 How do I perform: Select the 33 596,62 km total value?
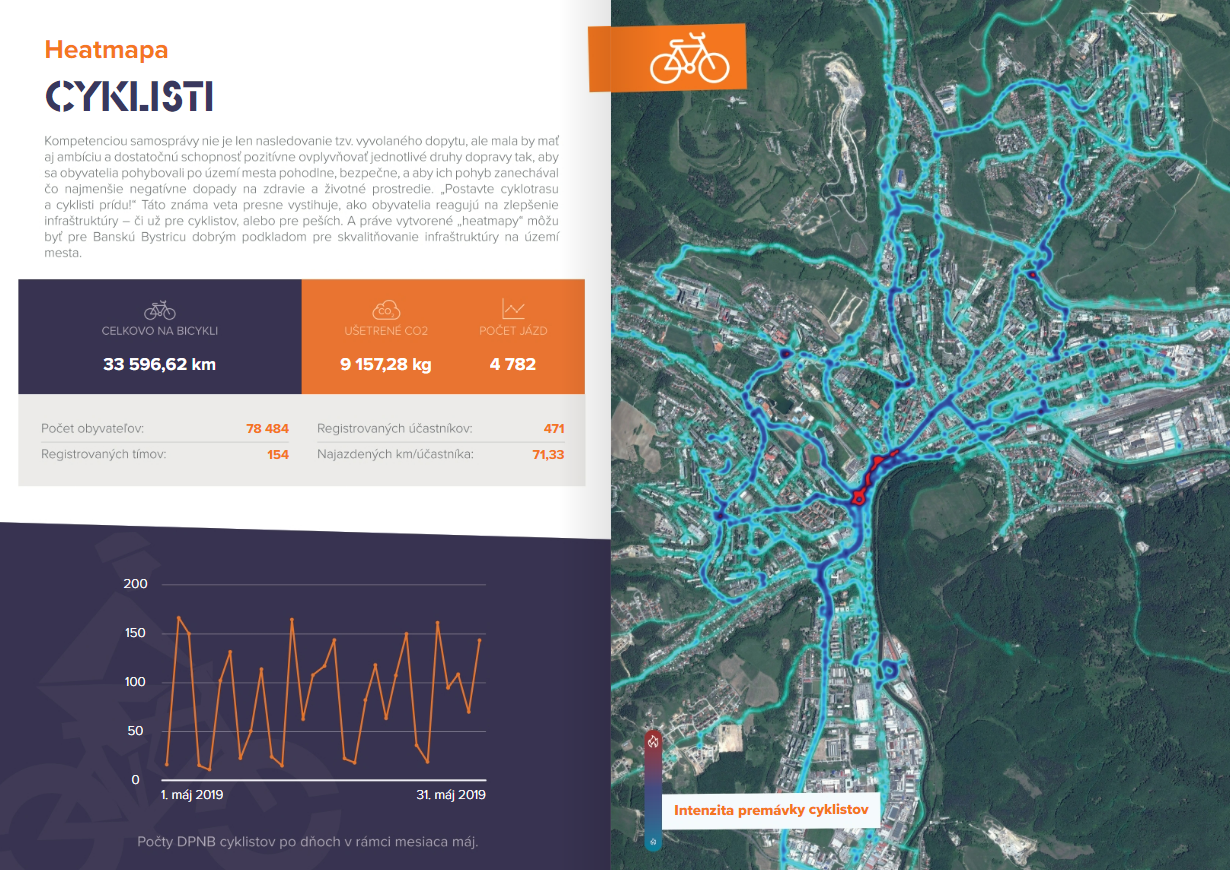click(x=159, y=364)
